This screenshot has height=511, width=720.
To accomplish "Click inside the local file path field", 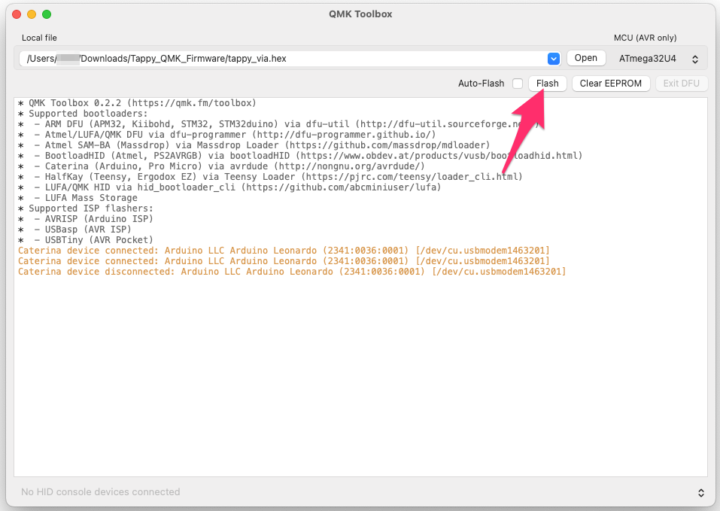I will pos(280,58).
